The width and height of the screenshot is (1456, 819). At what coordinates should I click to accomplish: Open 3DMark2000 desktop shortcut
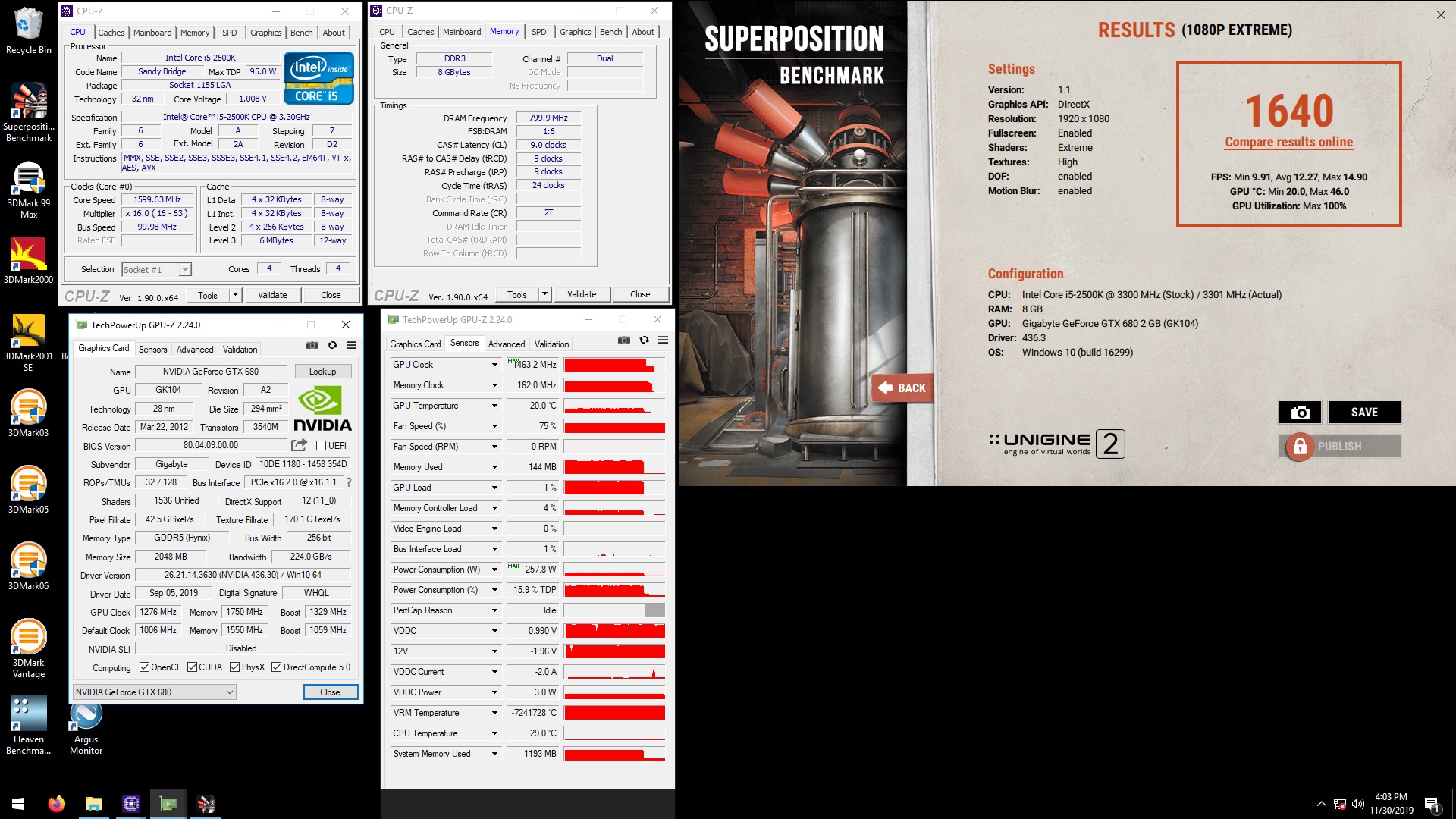coord(29,261)
